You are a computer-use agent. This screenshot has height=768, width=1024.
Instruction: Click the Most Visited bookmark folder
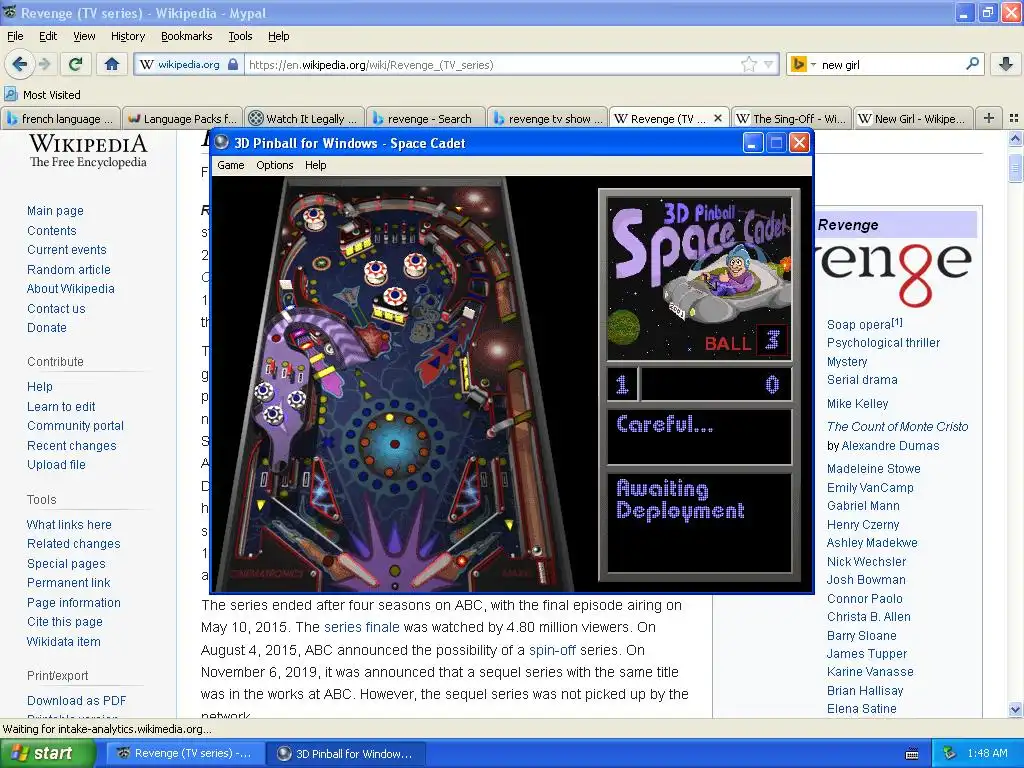tap(42, 95)
